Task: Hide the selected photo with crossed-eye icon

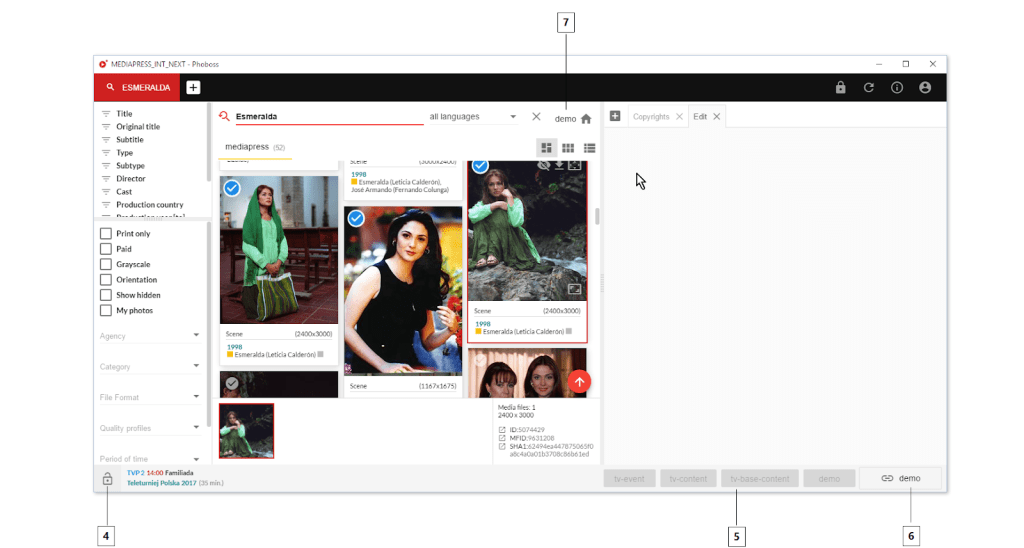Action: [x=543, y=165]
